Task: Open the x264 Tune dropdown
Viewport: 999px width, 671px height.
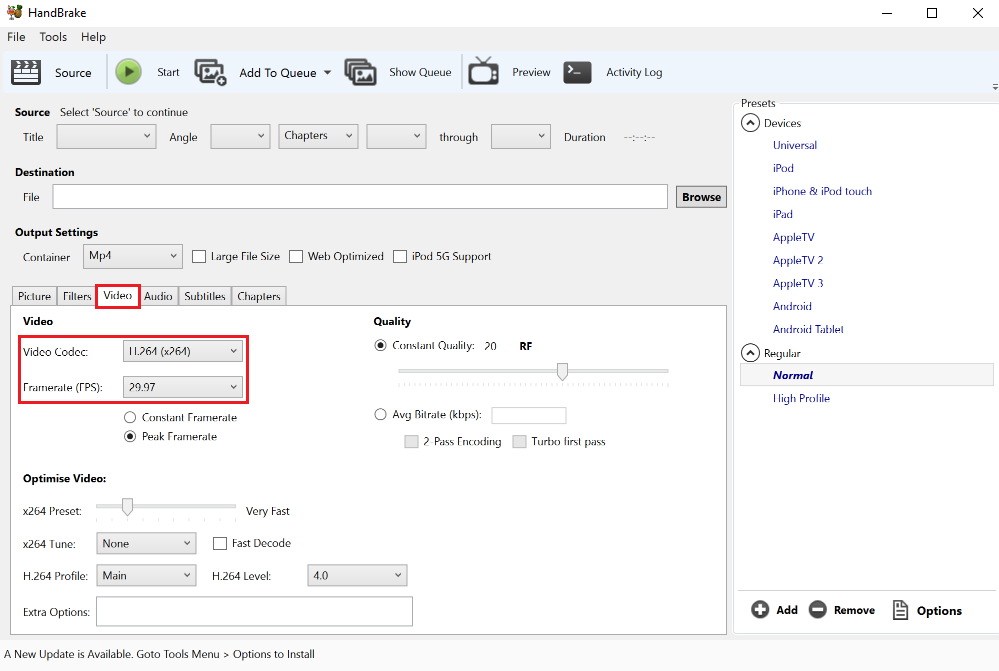Action: point(146,544)
